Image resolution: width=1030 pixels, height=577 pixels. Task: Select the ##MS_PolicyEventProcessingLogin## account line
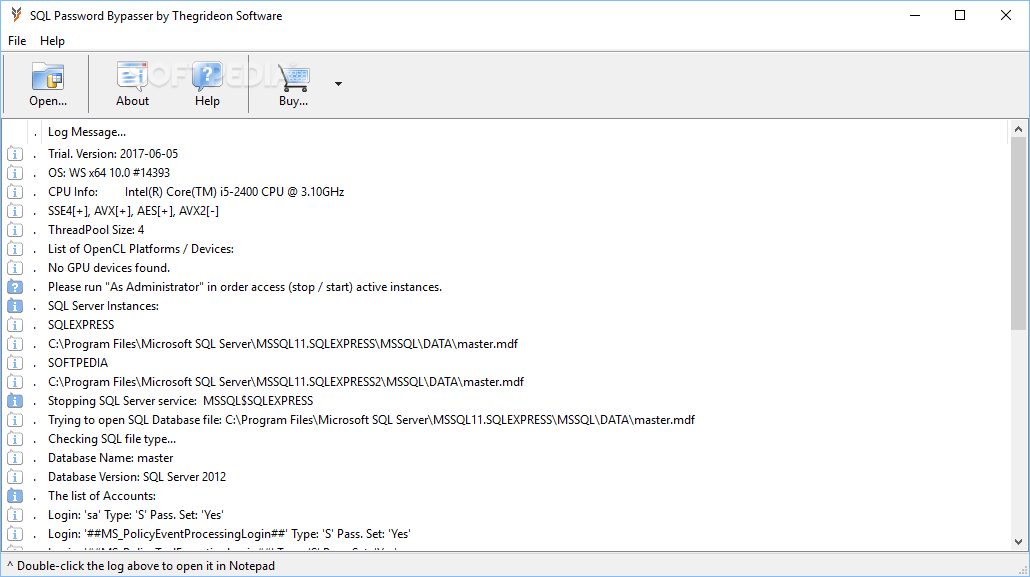pyautogui.click(x=229, y=535)
